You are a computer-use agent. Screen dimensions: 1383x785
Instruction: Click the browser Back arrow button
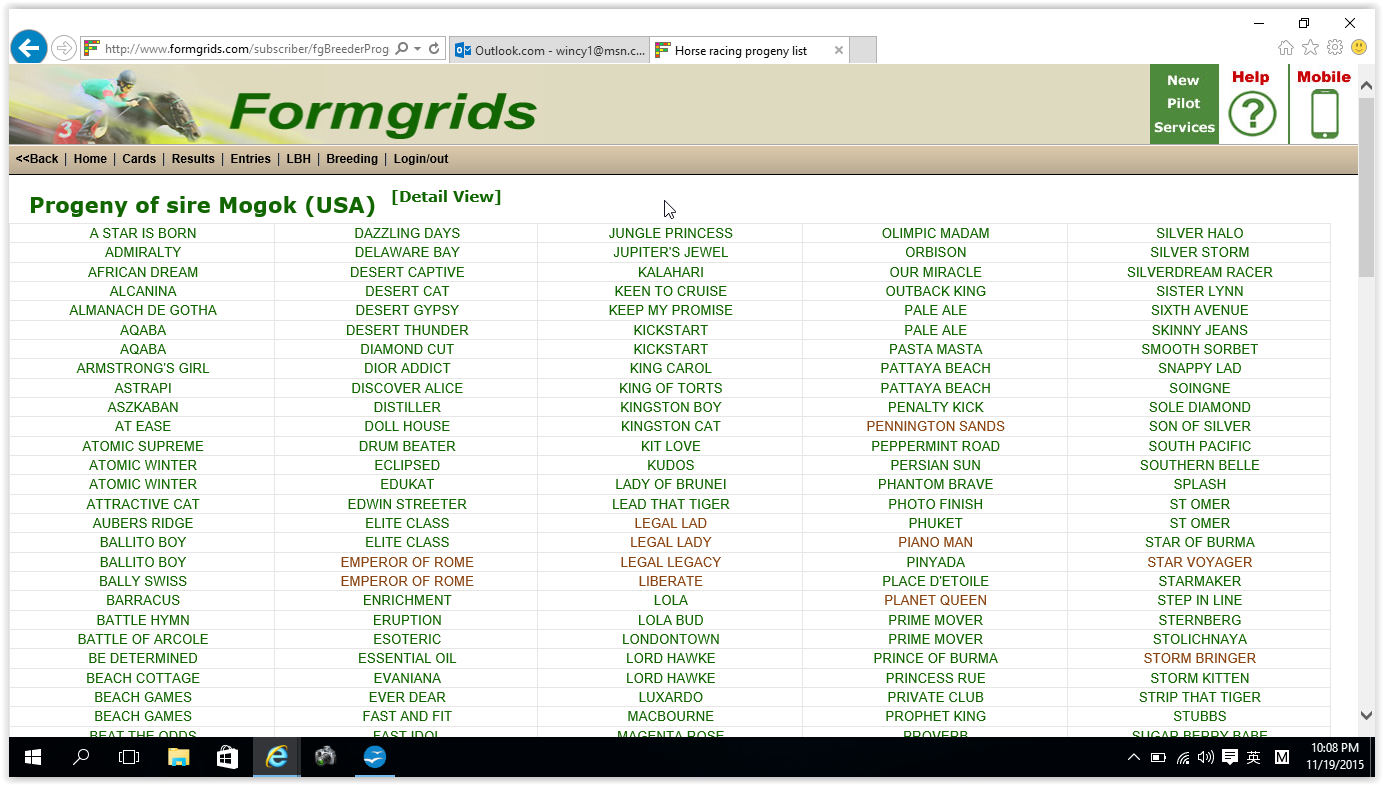tap(29, 47)
